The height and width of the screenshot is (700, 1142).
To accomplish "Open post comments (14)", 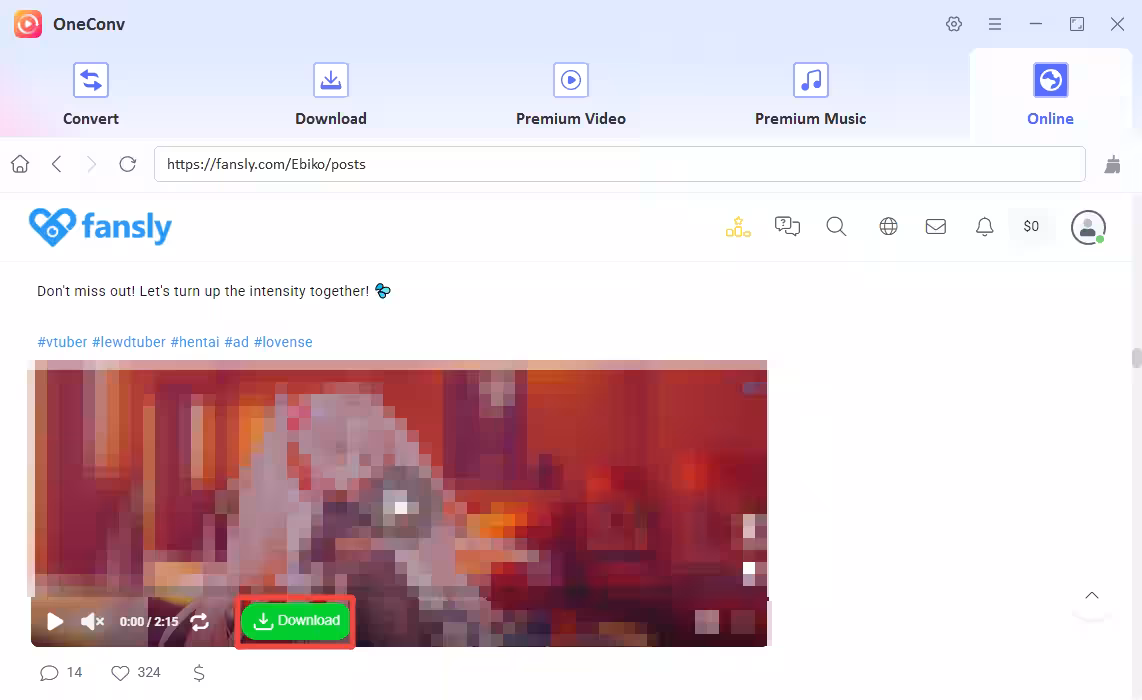I will point(61,673).
